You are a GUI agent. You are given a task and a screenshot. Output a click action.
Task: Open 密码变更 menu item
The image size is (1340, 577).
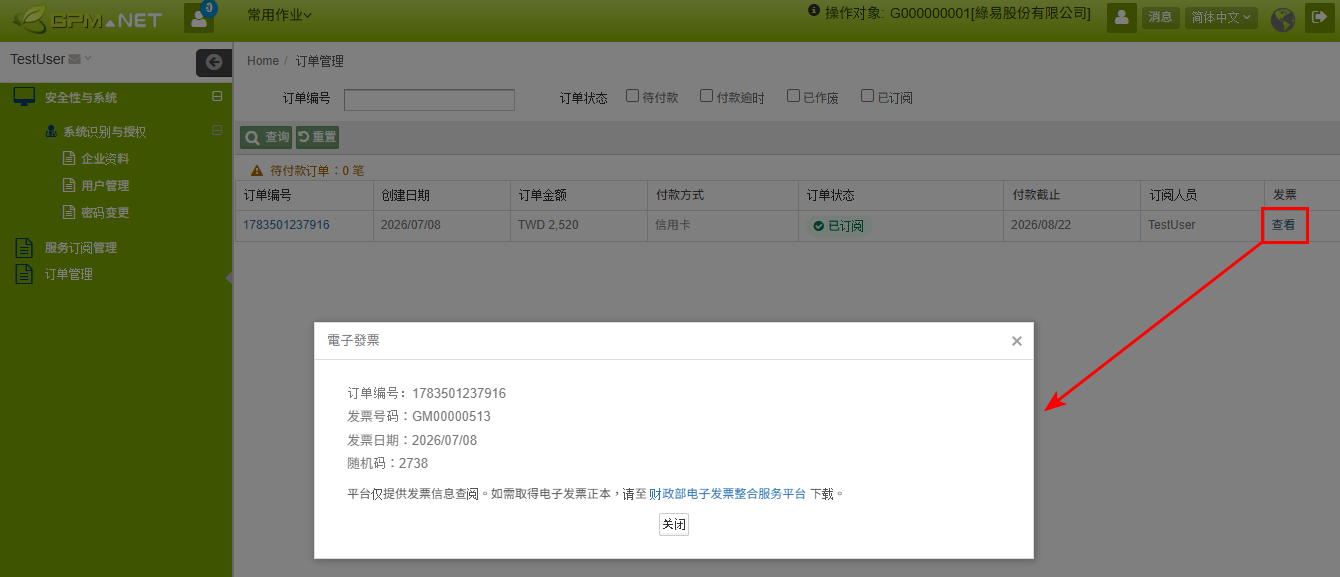(105, 212)
